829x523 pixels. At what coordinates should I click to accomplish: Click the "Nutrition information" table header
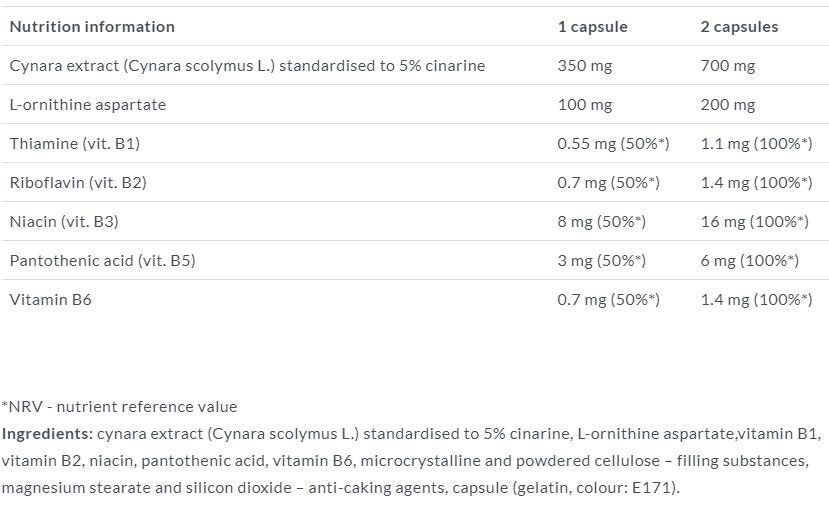(x=92, y=27)
